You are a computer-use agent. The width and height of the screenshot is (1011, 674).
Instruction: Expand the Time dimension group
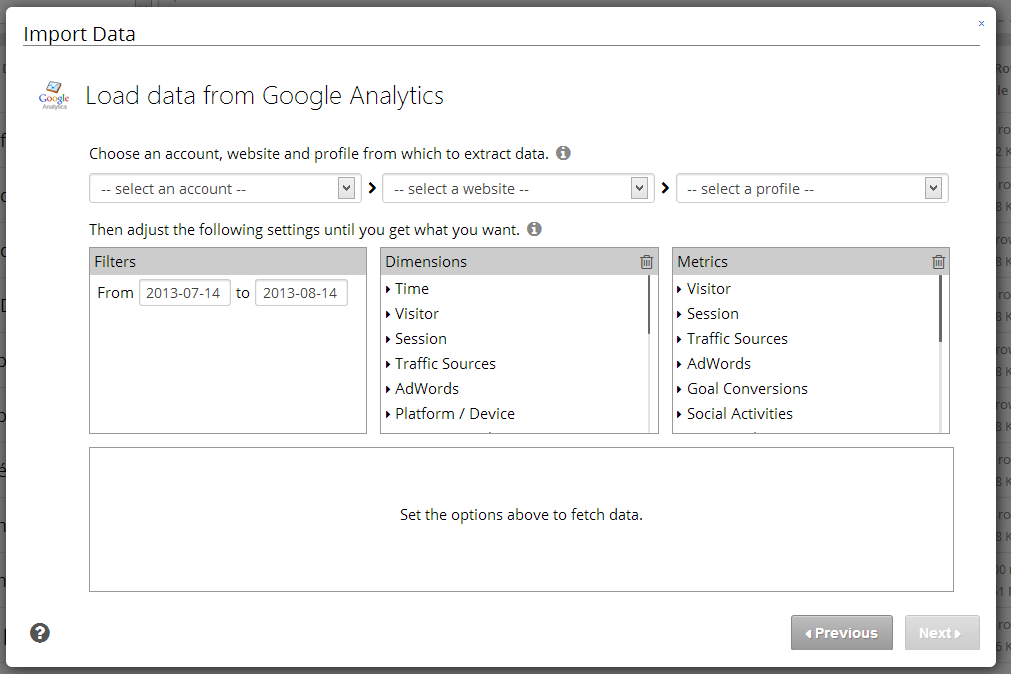pos(407,289)
